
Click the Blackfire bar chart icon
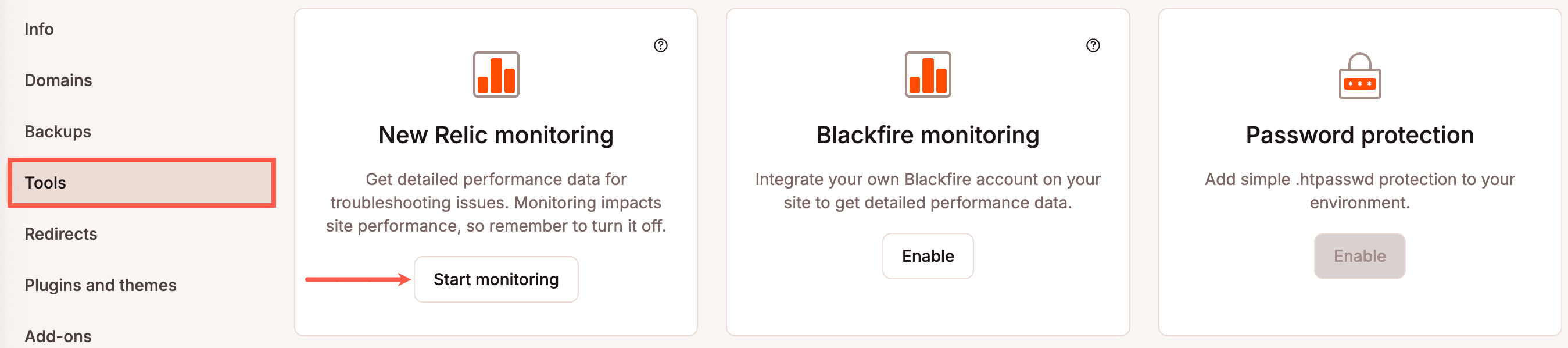tap(928, 75)
